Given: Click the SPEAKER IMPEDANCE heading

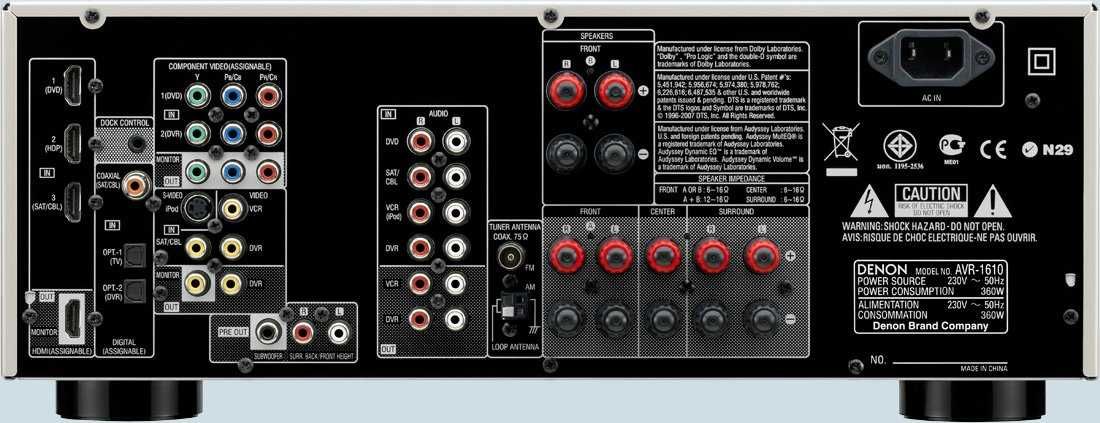Looking at the screenshot, I should tap(732, 179).
